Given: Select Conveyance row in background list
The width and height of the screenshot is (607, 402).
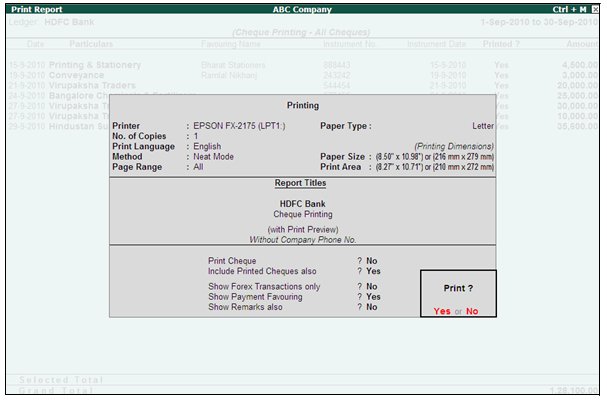Looking at the screenshot, I should point(303,75).
